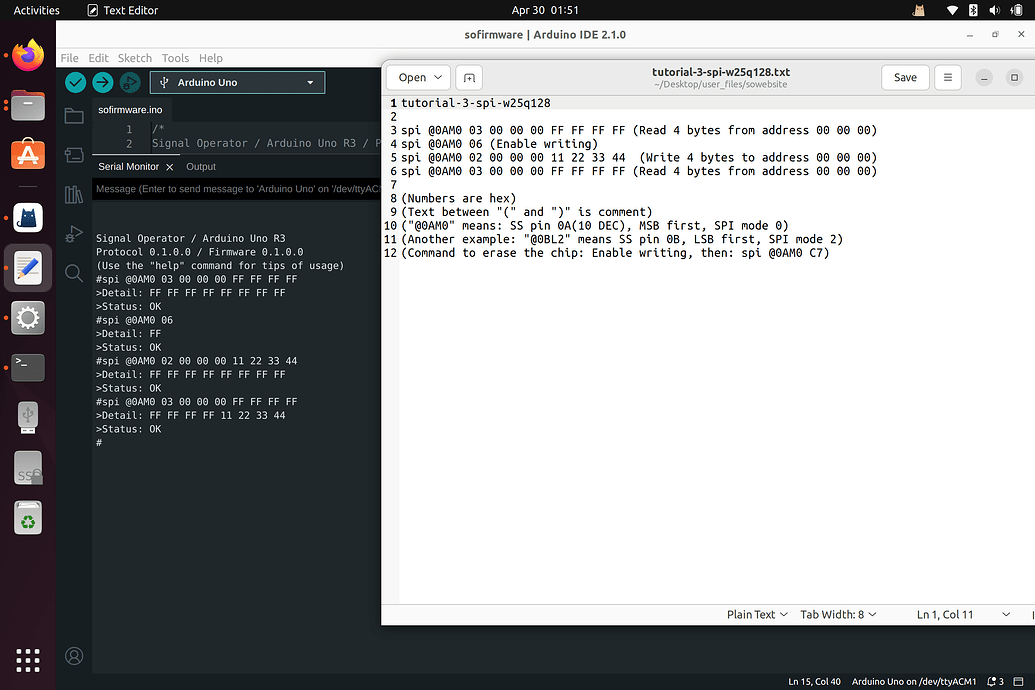Open the Sketch menu
1035x690 pixels.
coord(134,58)
